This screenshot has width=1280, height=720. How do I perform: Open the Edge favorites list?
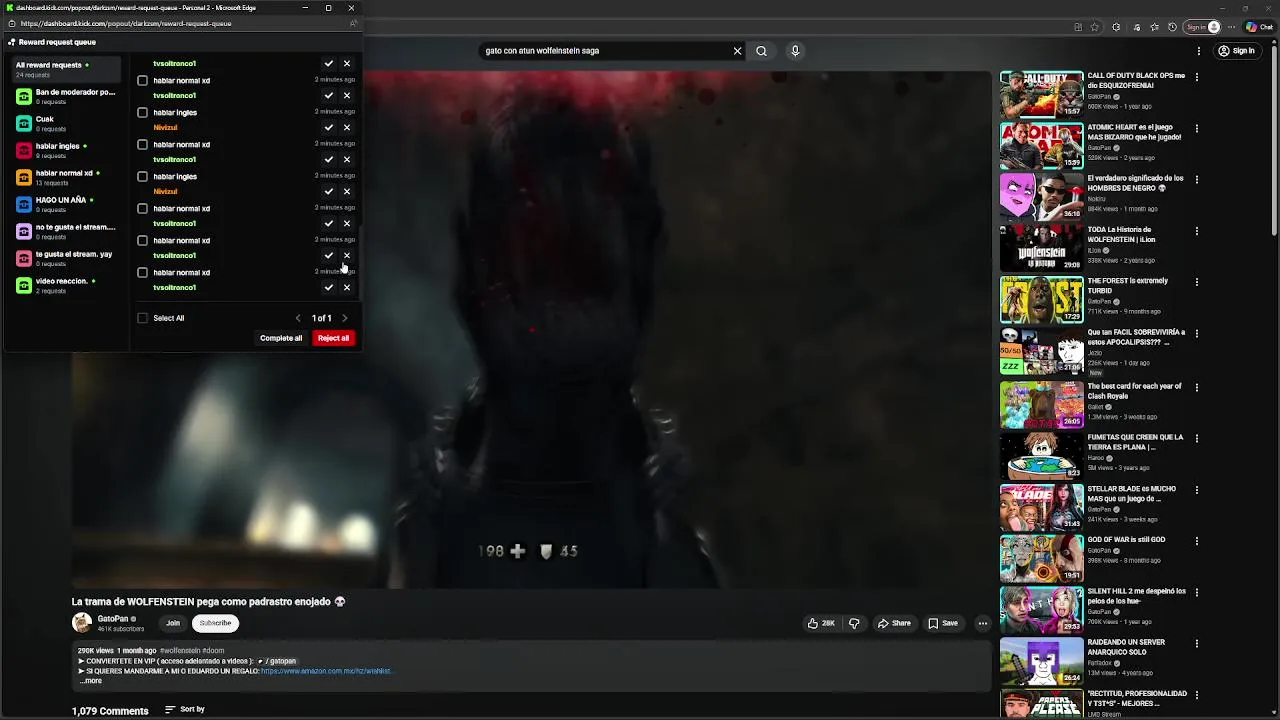pyautogui.click(x=1154, y=27)
